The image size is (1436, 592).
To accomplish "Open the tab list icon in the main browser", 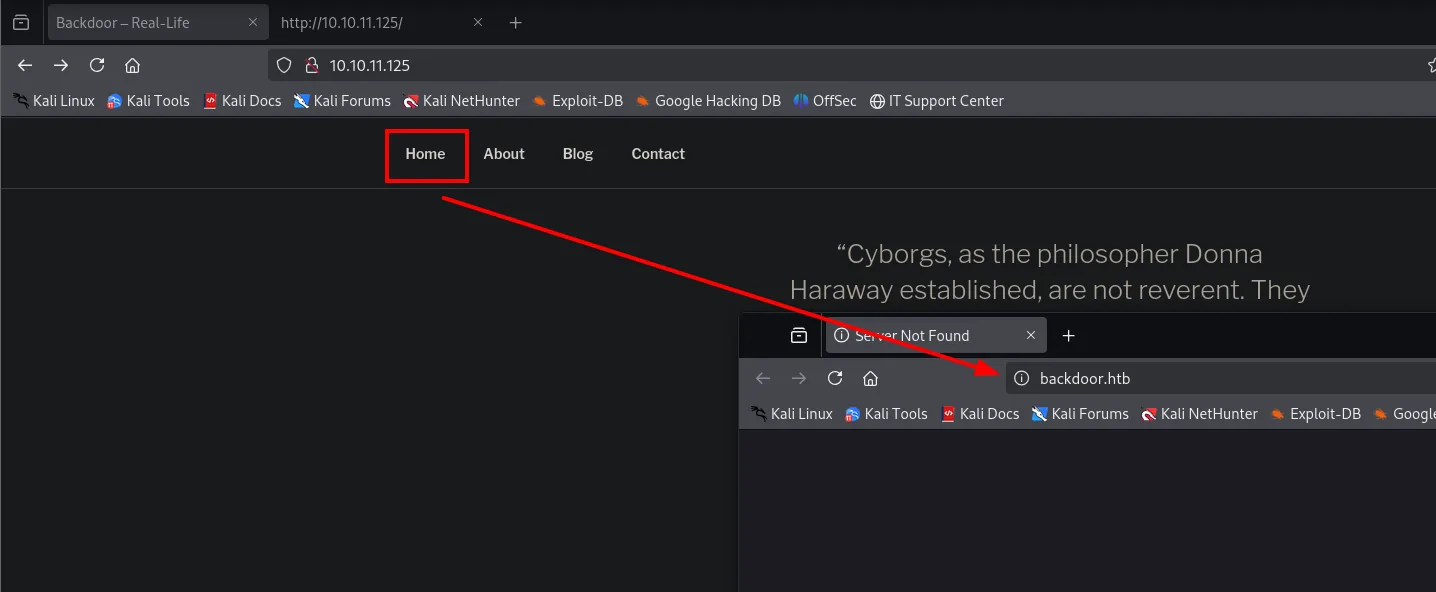I will [21, 22].
